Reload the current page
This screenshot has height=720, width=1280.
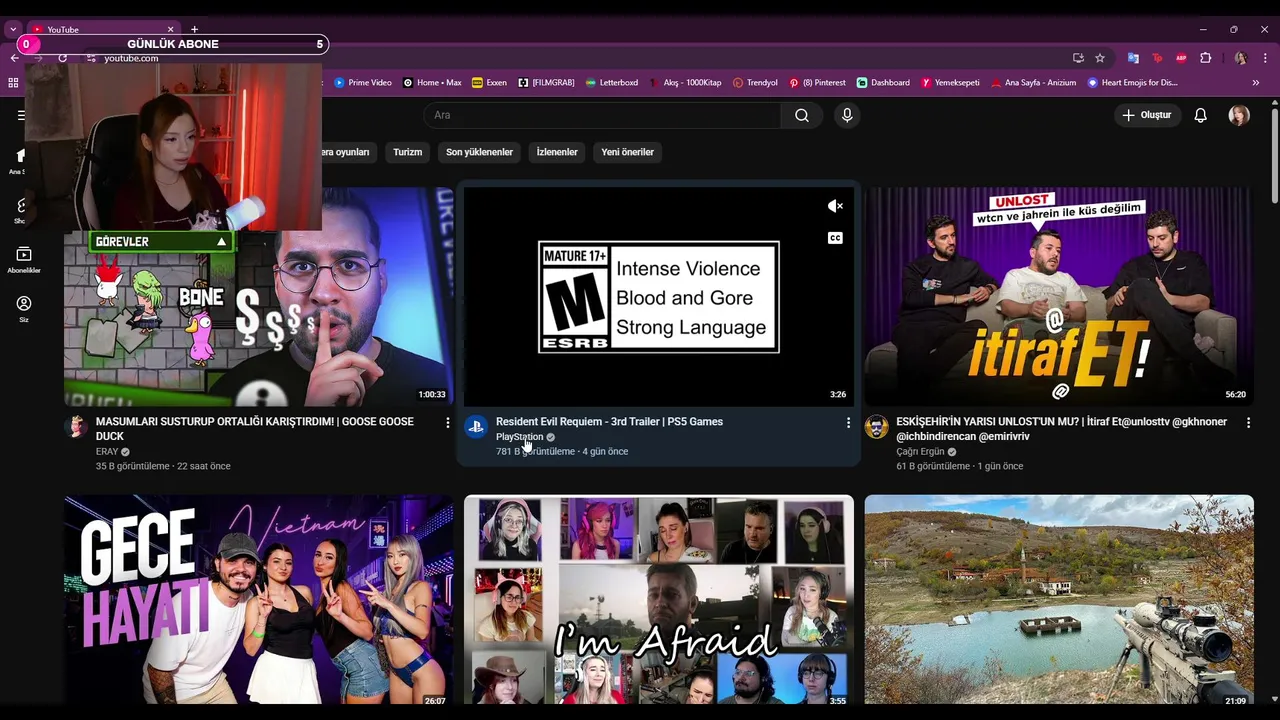[x=62, y=58]
